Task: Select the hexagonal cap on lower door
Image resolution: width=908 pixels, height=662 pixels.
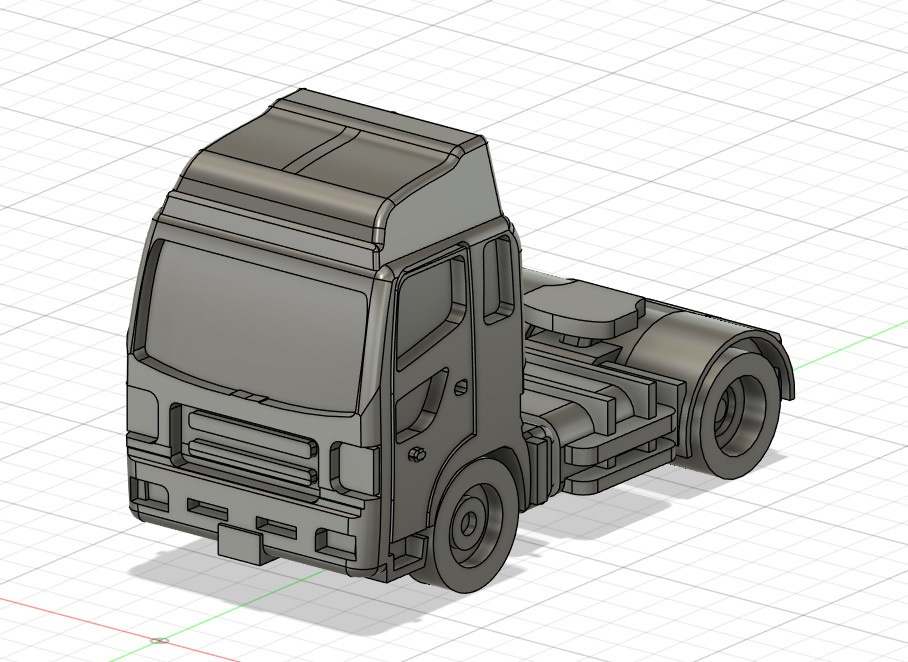Action: point(416,454)
